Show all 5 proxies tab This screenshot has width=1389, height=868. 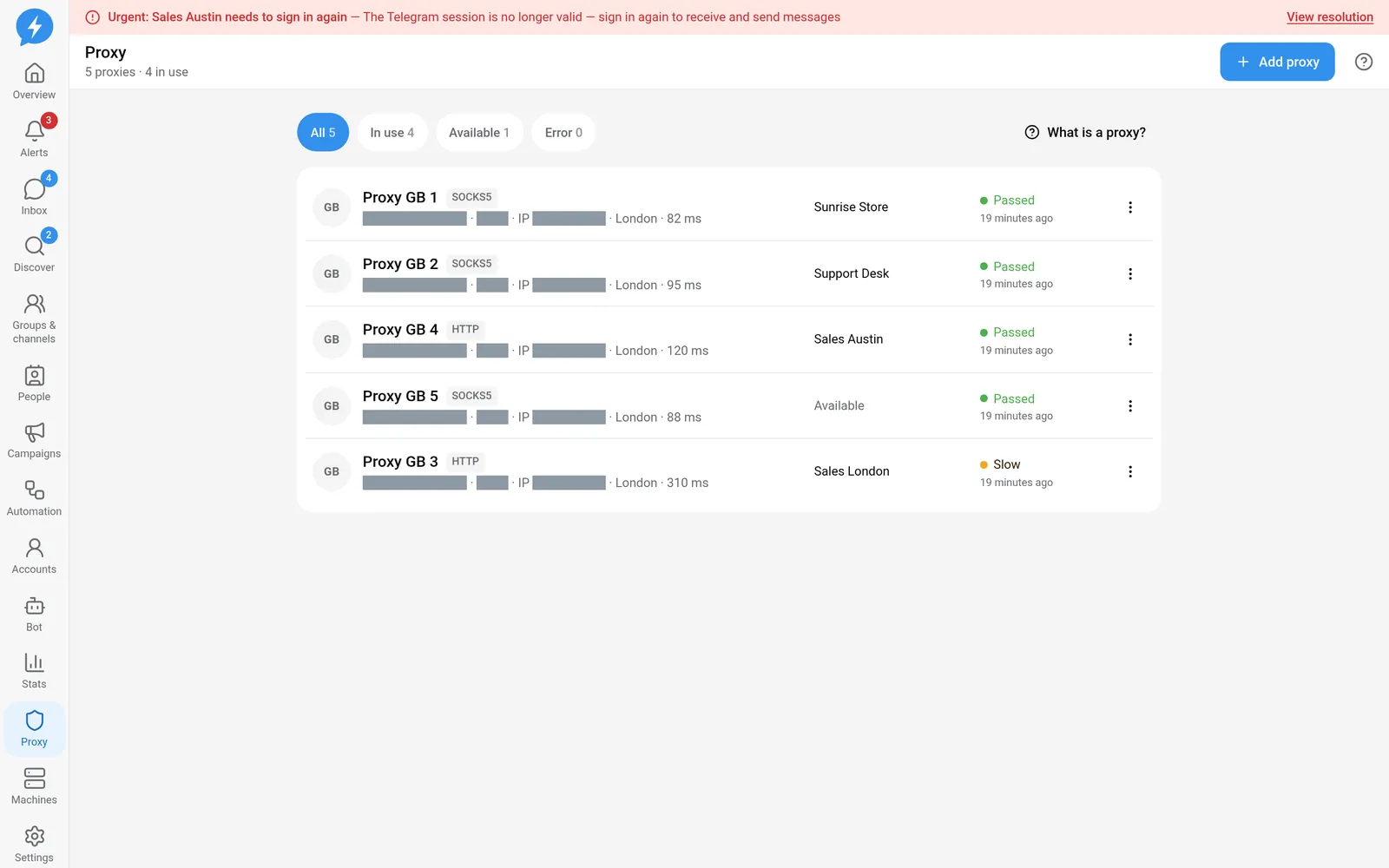pyautogui.click(x=323, y=133)
